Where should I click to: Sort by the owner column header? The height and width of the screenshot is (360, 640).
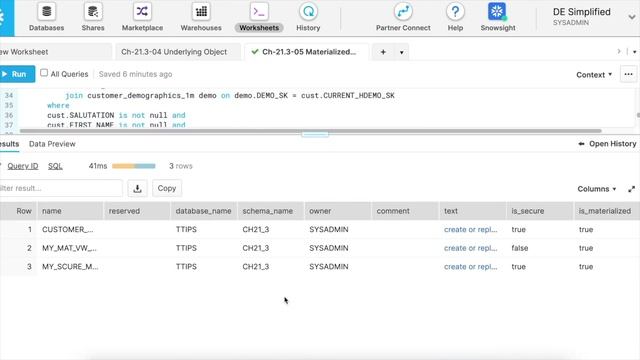(x=338, y=211)
